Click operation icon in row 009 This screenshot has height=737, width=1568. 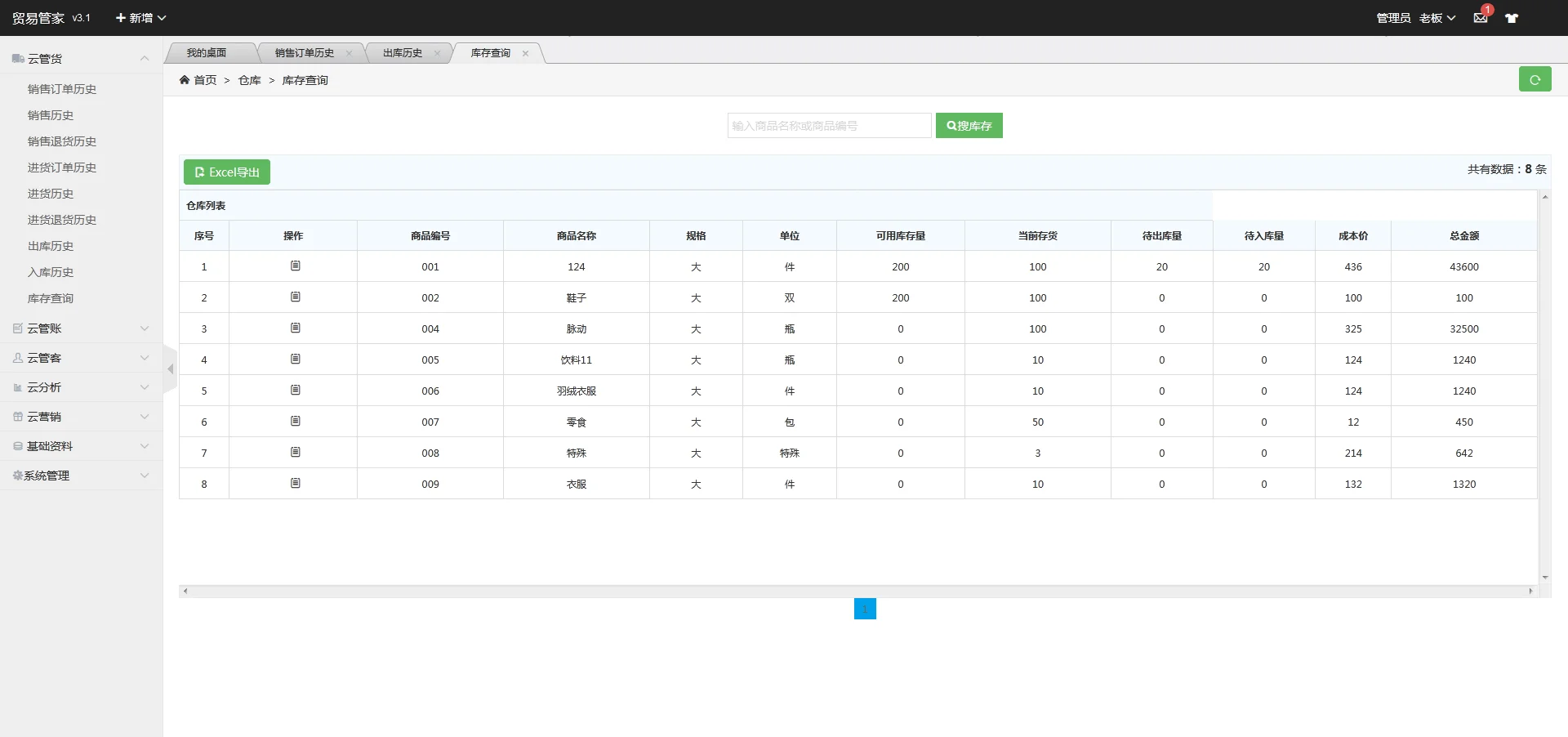(295, 484)
